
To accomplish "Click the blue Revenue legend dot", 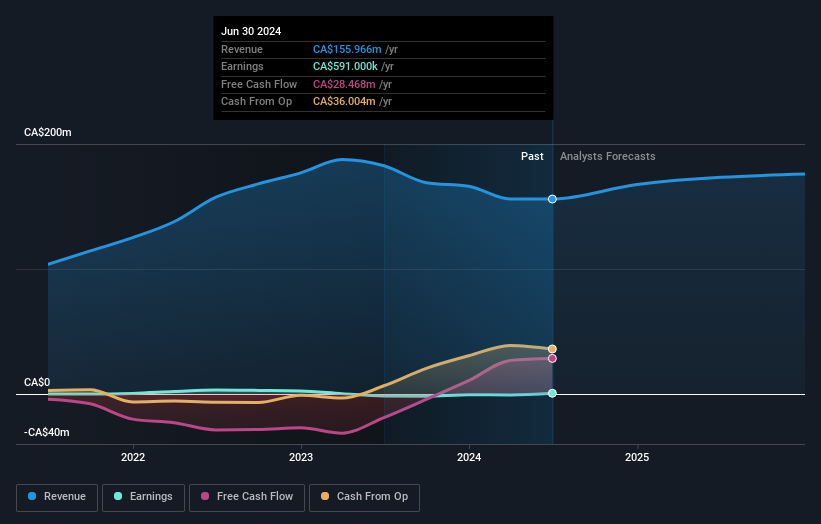I will [x=32, y=496].
